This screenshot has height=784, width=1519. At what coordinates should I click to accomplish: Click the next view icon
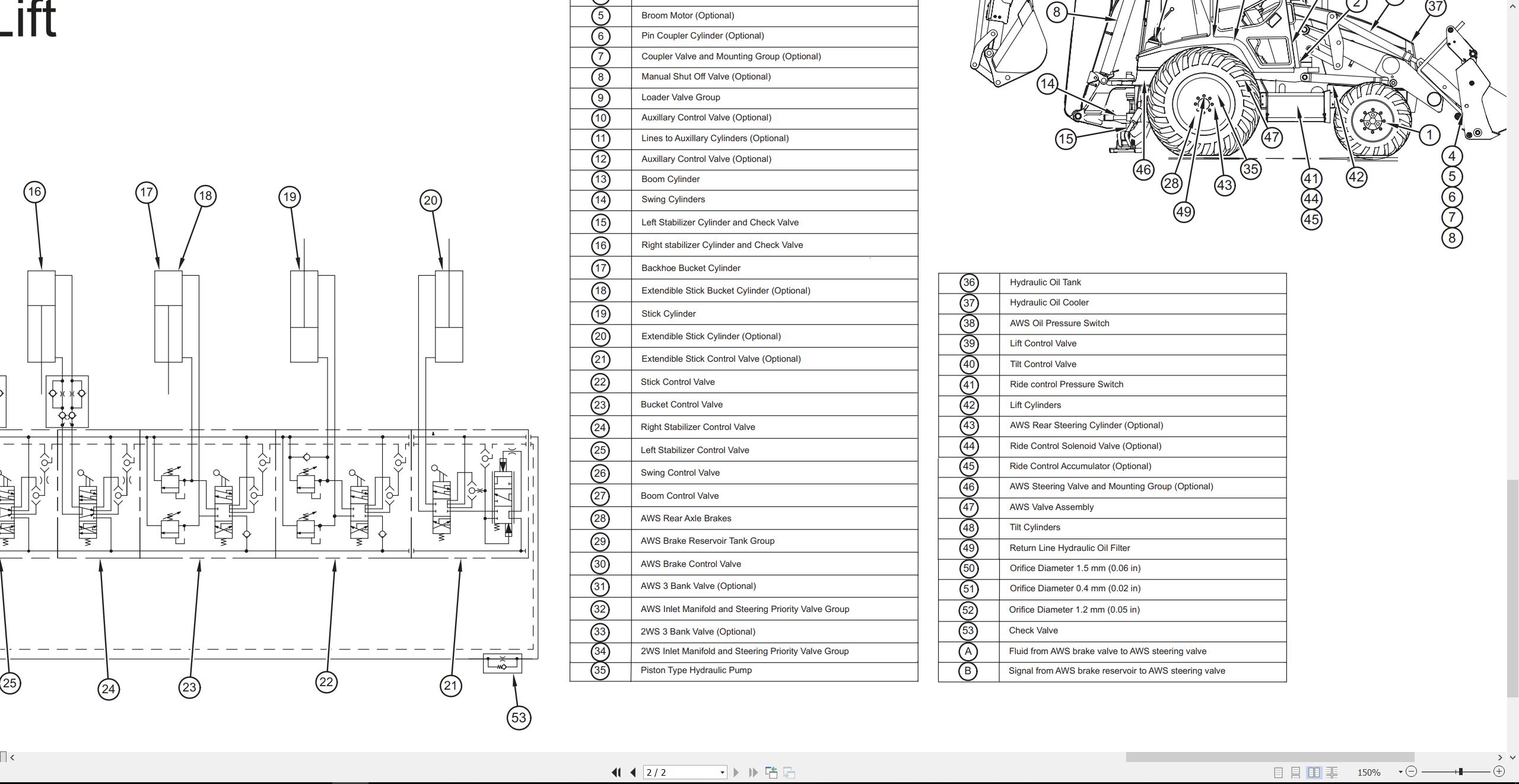pos(789,772)
